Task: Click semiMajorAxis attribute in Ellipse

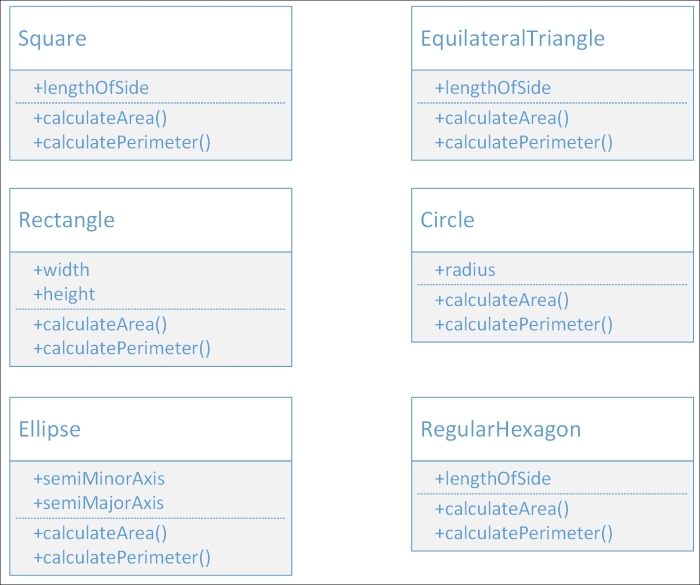Action: pos(98,503)
